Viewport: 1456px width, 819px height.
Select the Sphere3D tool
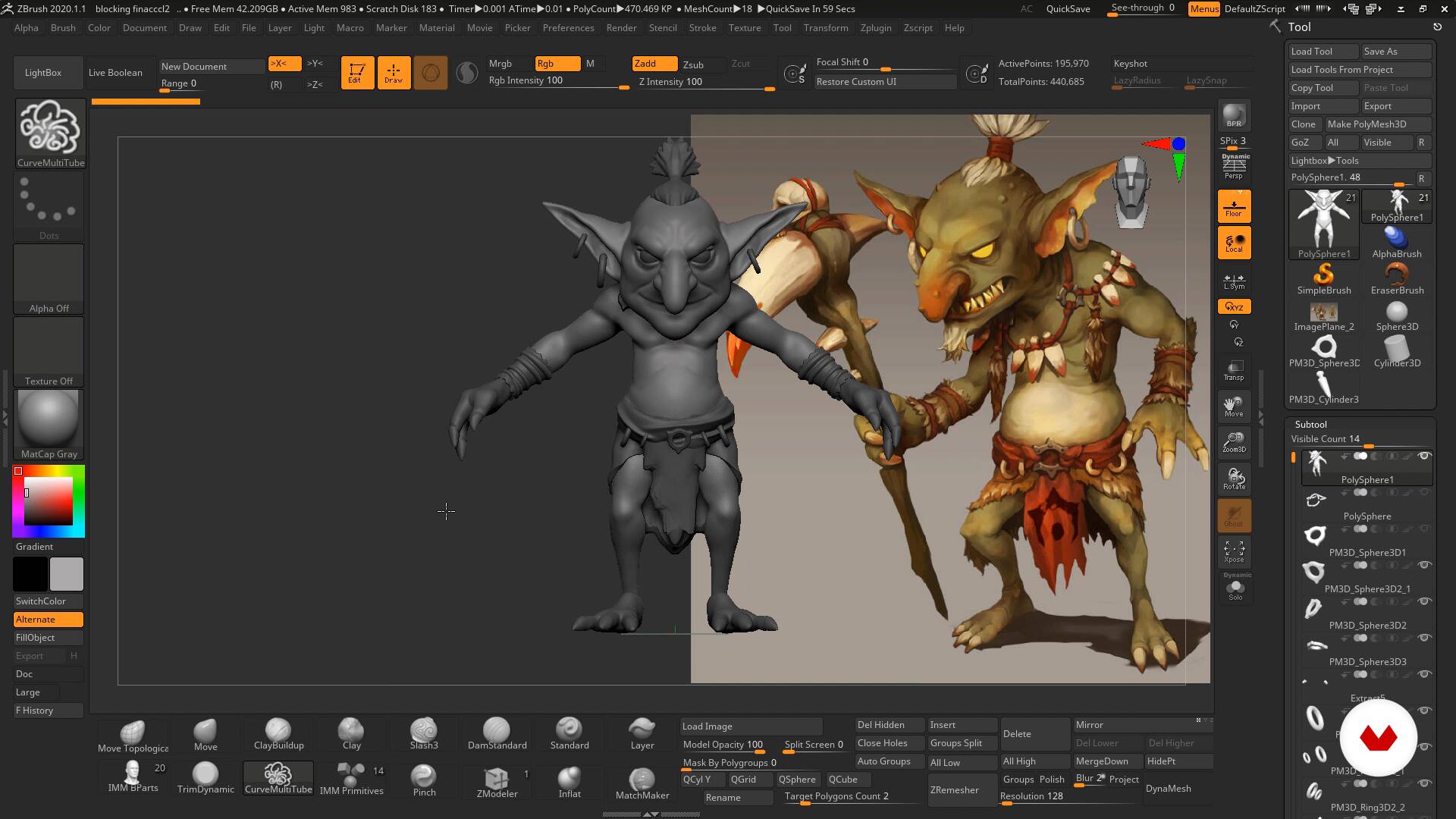[x=1397, y=315]
